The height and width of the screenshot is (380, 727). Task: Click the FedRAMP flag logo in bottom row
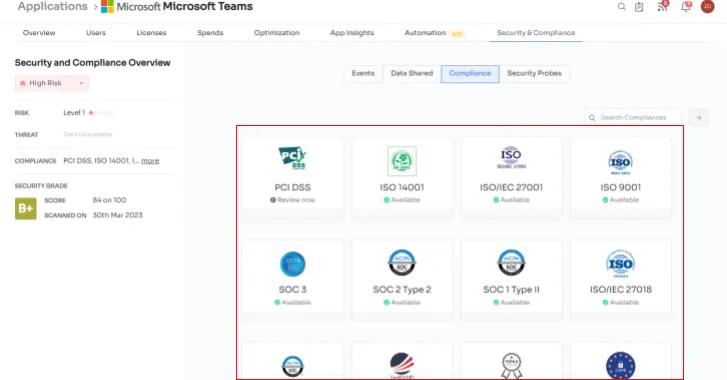point(402,366)
